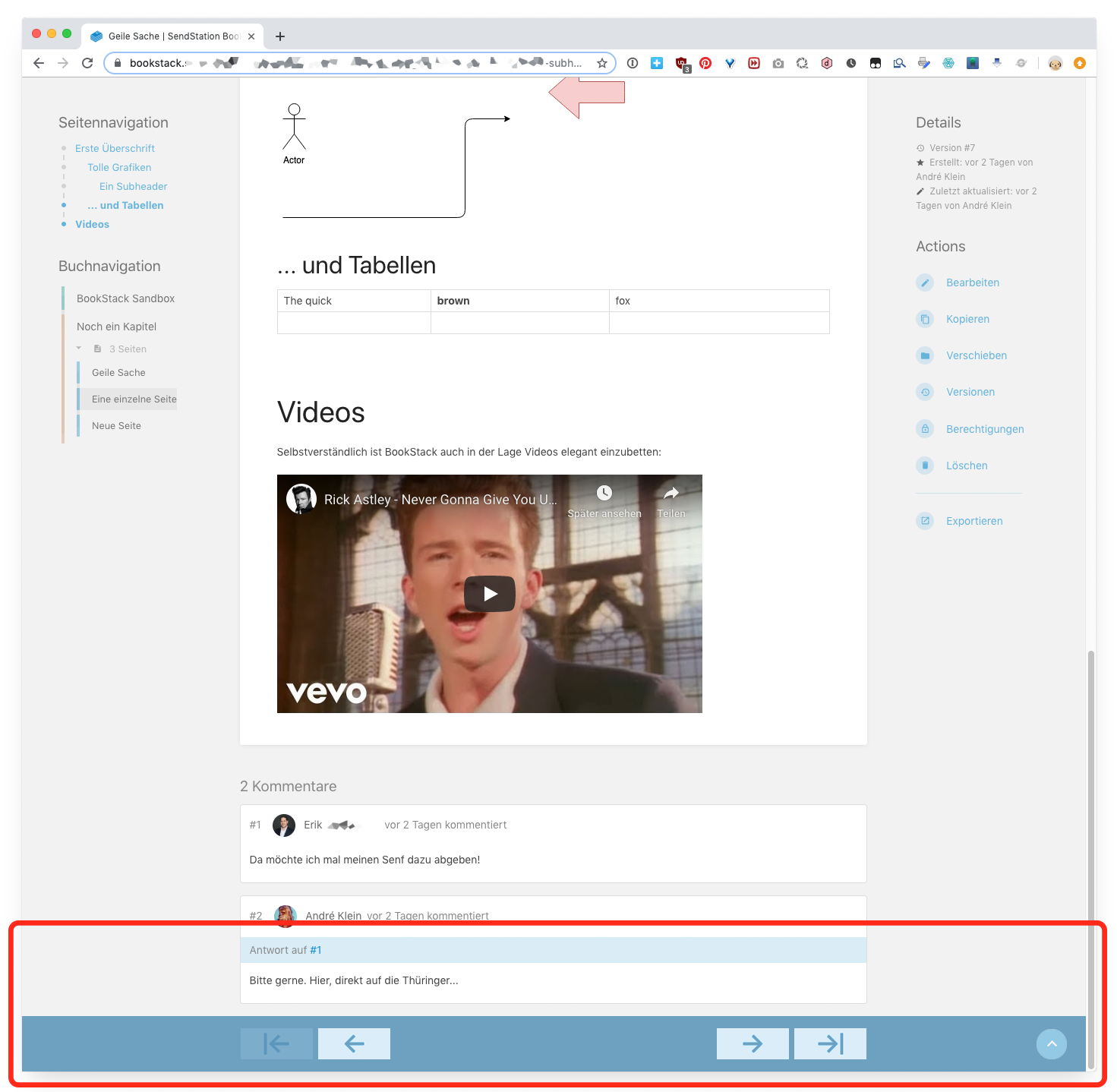
Task: Open Neue Seite in the Buchnavigation
Action: 116,425
